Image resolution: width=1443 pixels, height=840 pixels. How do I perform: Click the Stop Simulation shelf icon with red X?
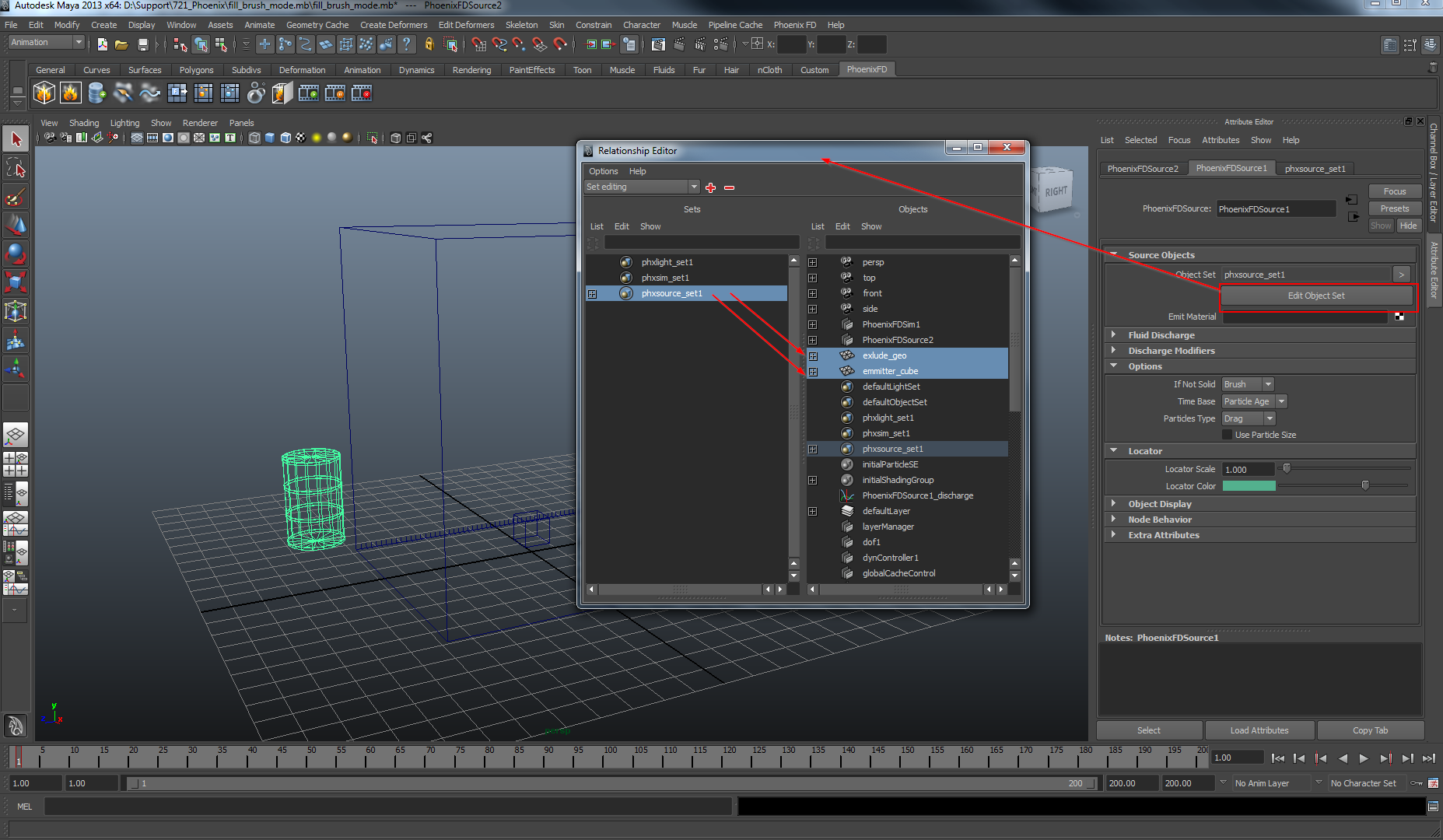(362, 93)
